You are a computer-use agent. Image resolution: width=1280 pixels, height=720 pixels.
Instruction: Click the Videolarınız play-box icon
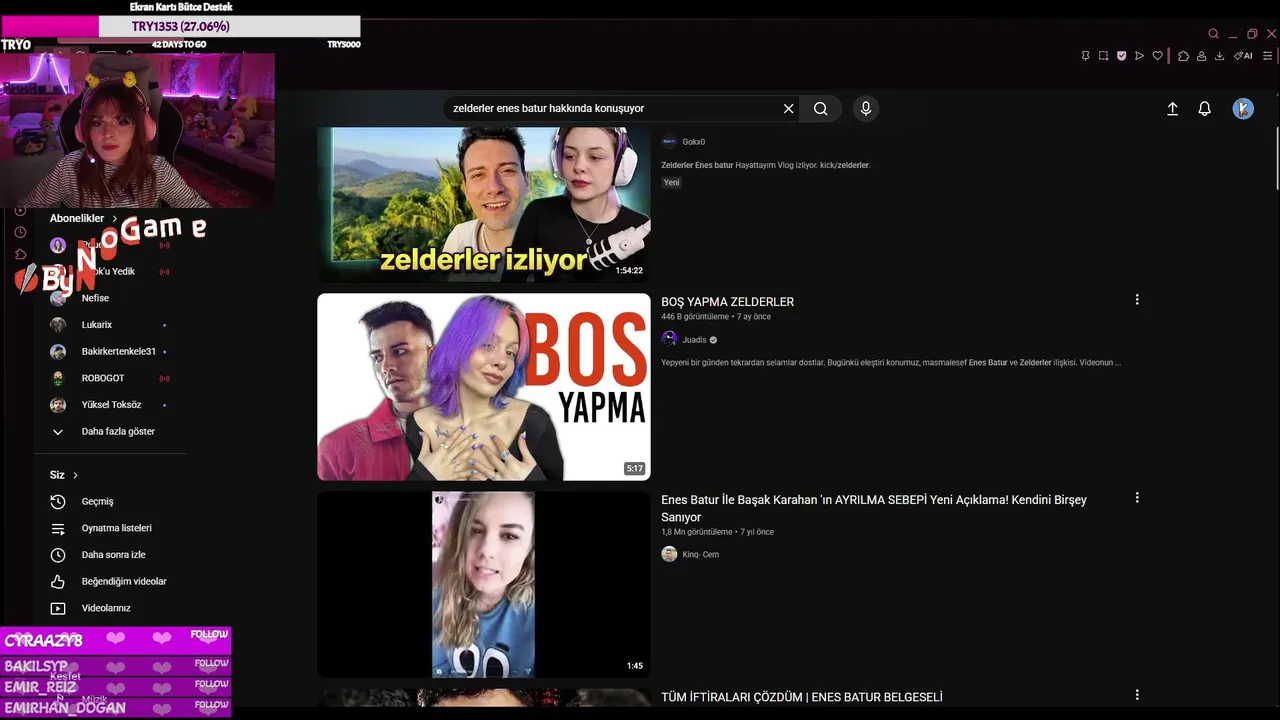[x=58, y=608]
